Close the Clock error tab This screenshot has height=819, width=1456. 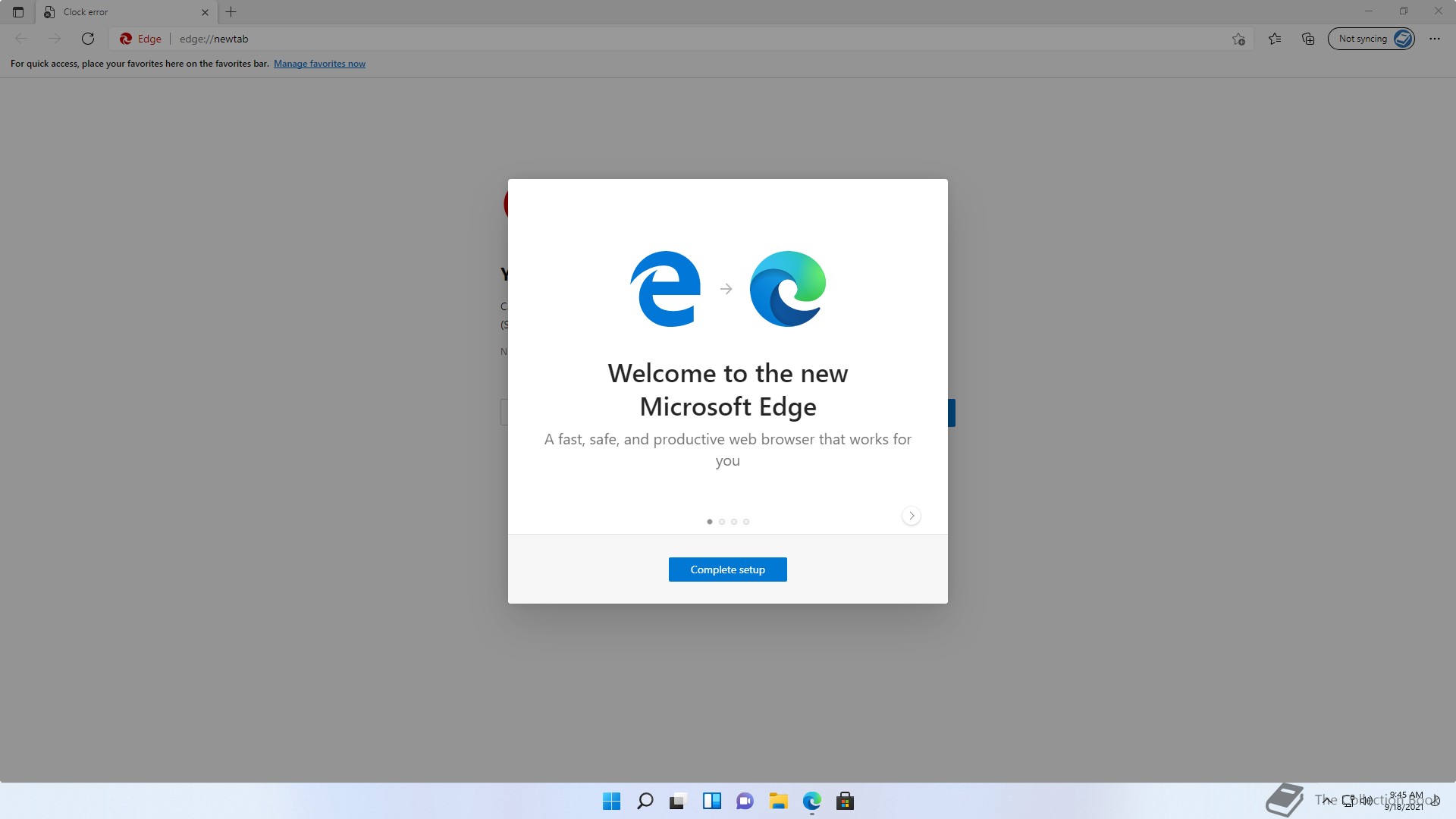(205, 12)
